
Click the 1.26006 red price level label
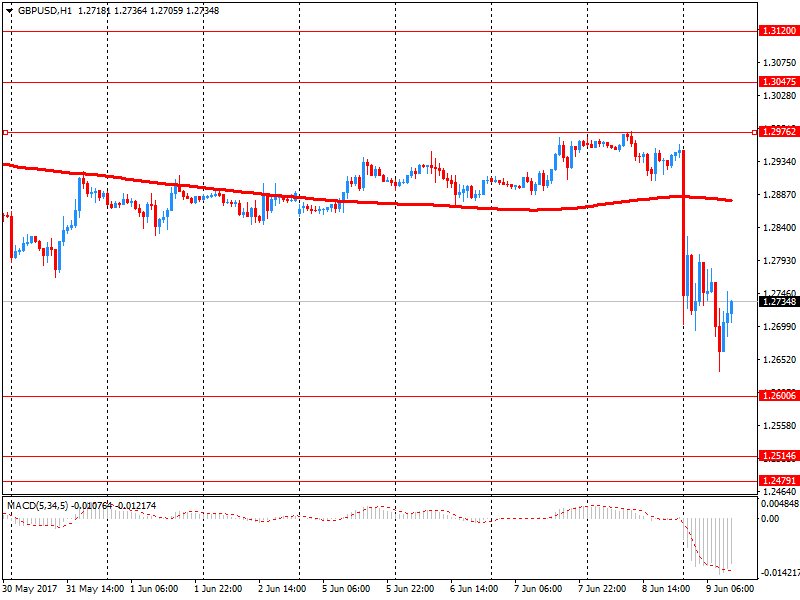coord(779,395)
